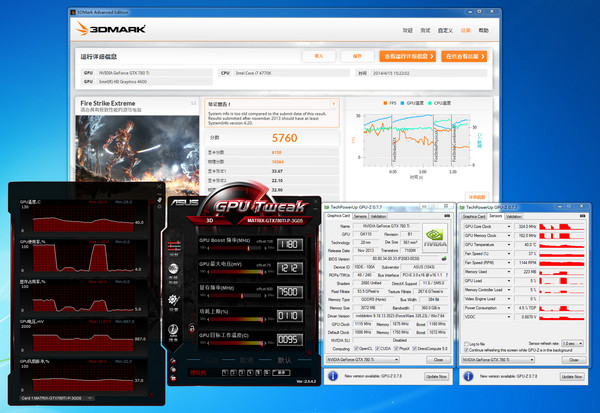Click the screenshot camera icon in GPU-Z Graphics Card window
Image resolution: width=600 pixels, height=413 pixels.
(447, 216)
